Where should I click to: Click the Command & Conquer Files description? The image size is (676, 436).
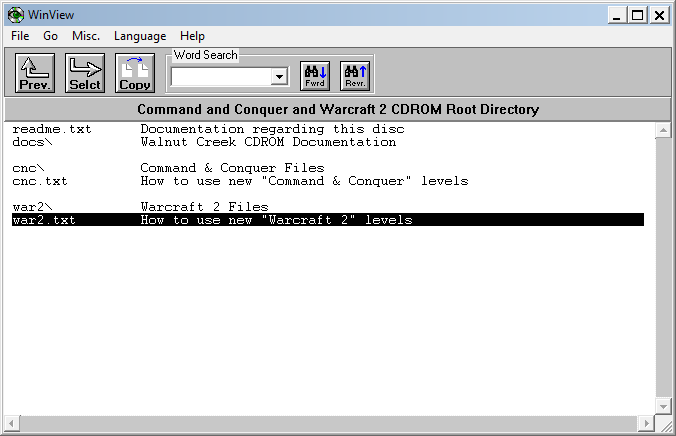click(232, 168)
